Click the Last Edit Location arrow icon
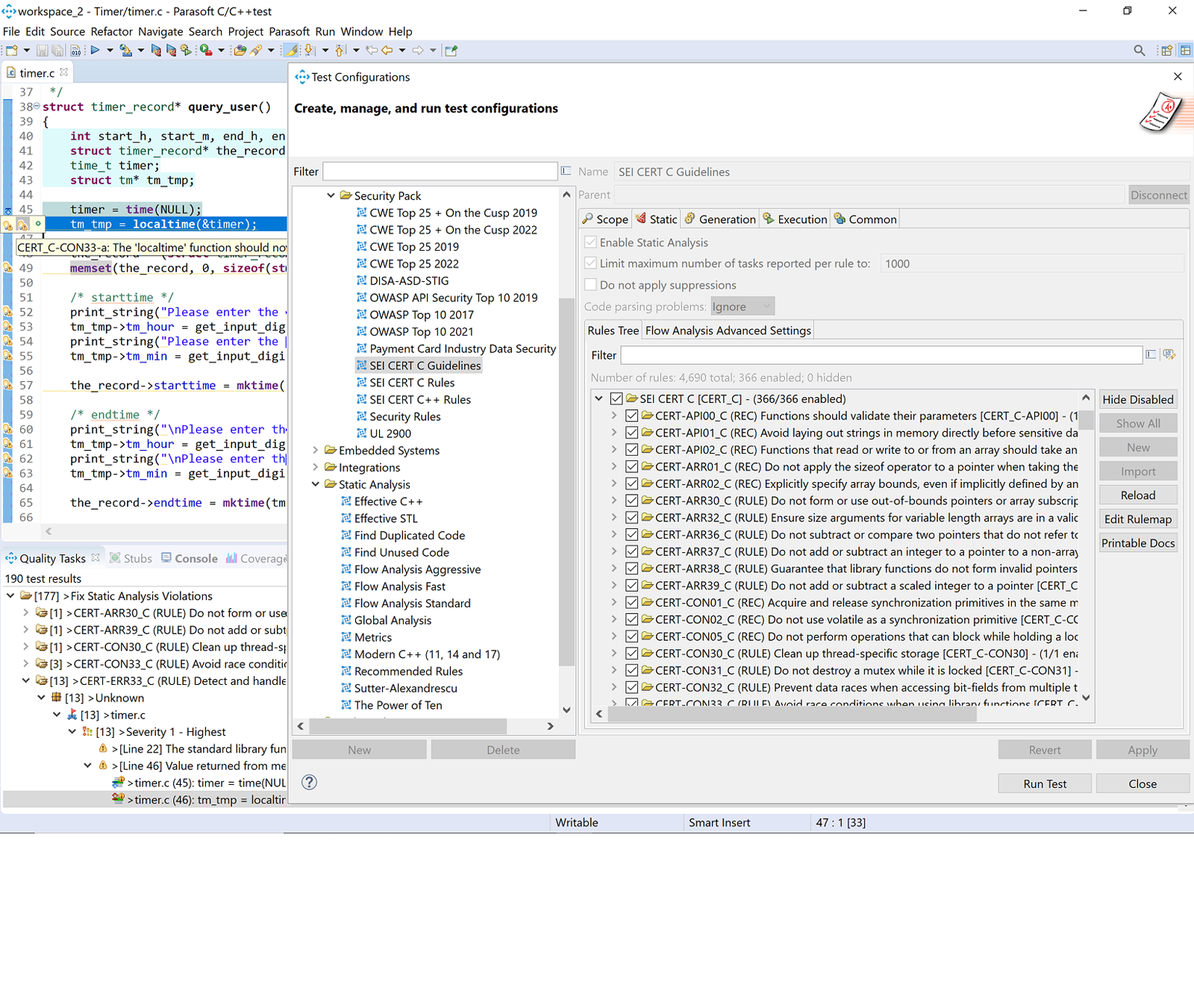 click(371, 50)
